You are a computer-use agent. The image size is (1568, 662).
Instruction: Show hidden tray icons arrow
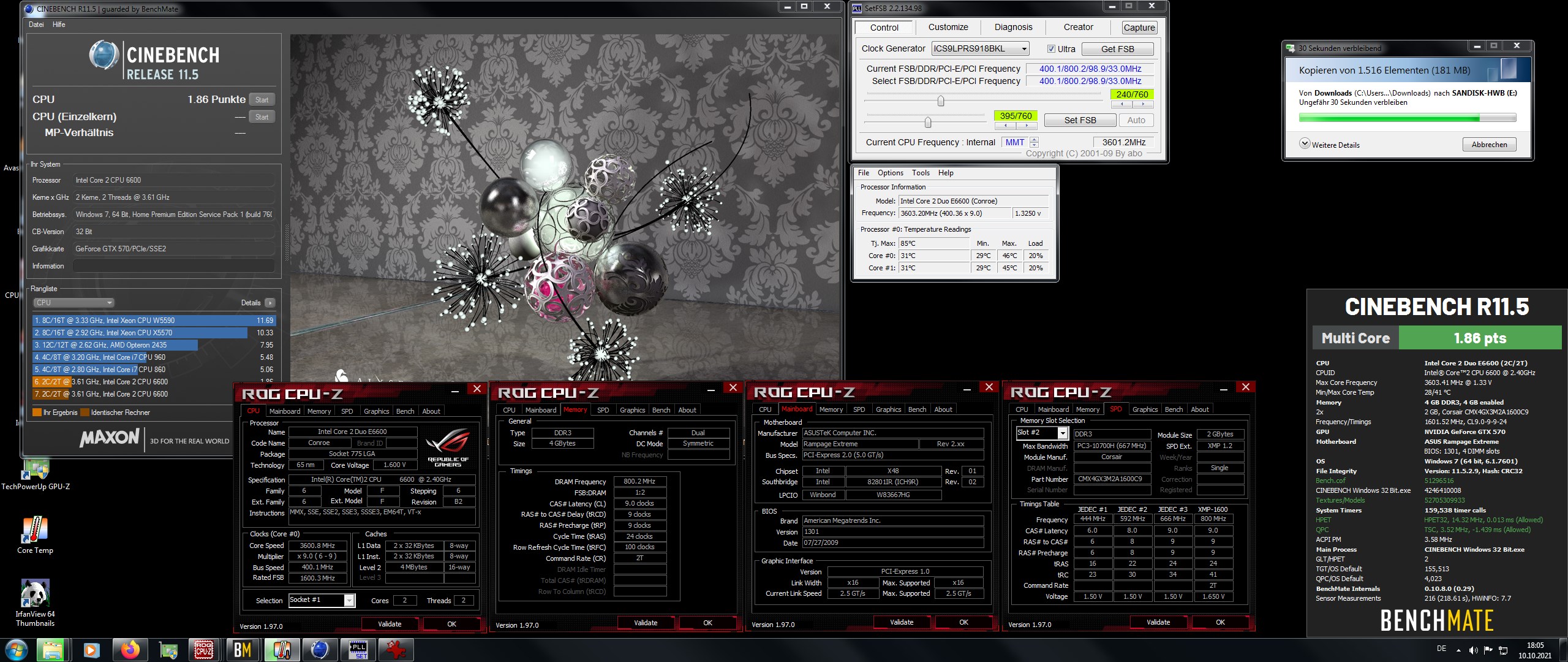1458,650
